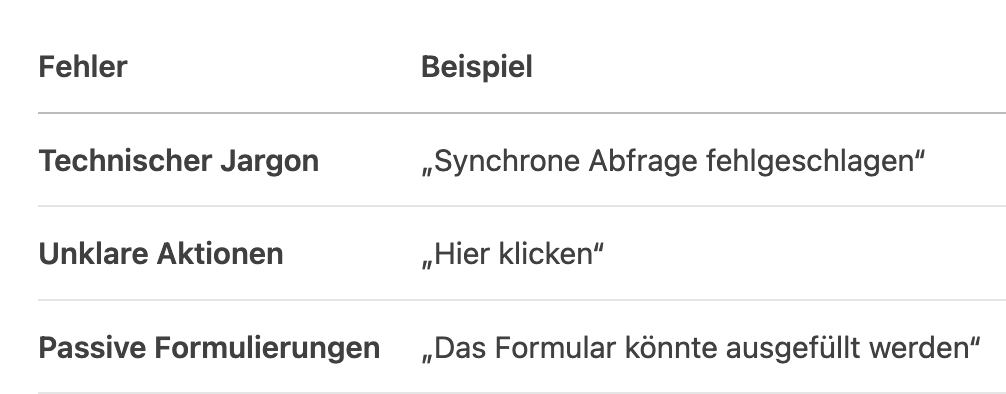This screenshot has width=1006, height=394.
Task: Click the word Jargon in the first row
Action: (269, 161)
